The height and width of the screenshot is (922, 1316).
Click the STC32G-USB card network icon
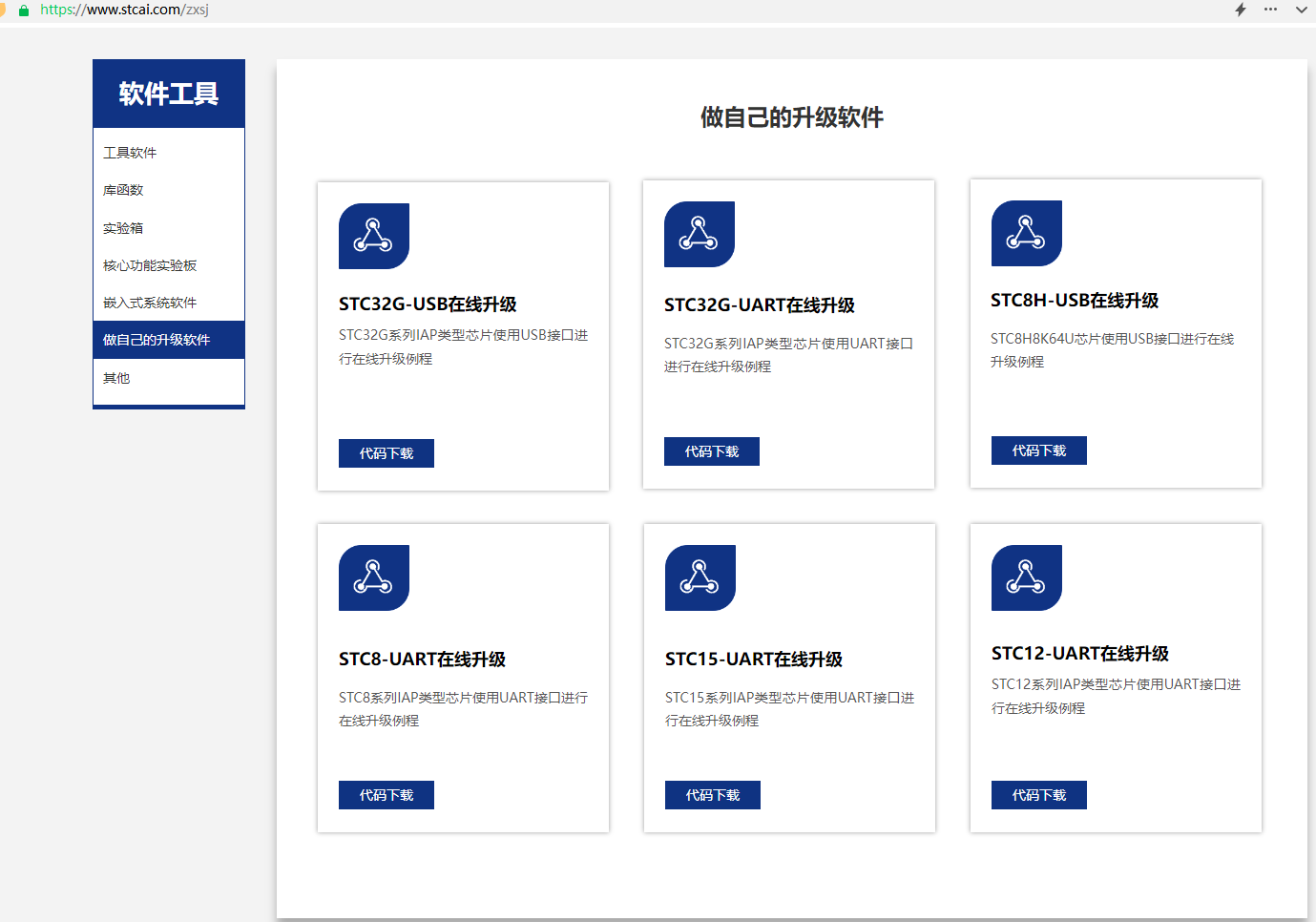(x=374, y=236)
